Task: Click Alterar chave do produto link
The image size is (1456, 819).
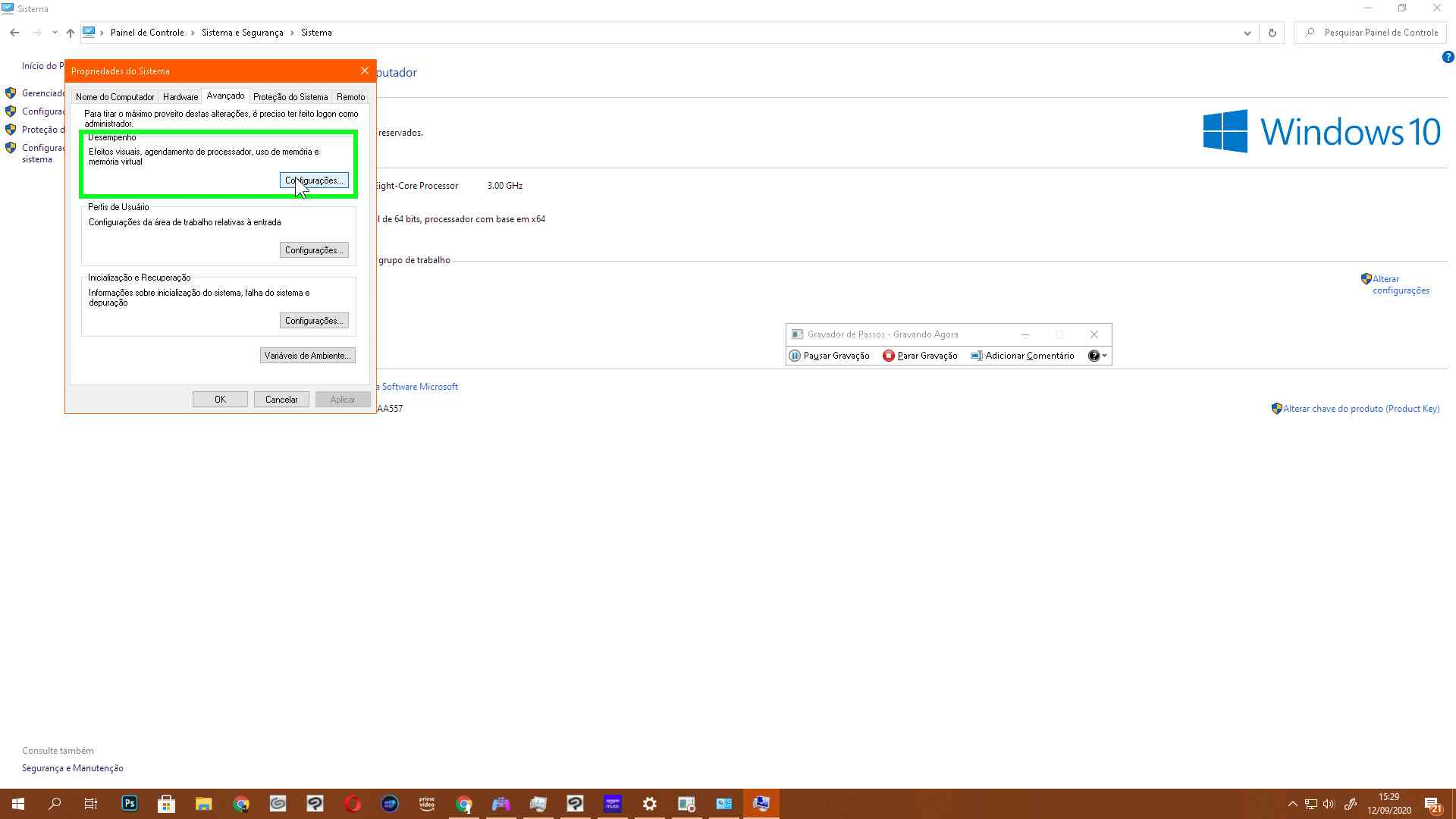Action: tap(1360, 409)
